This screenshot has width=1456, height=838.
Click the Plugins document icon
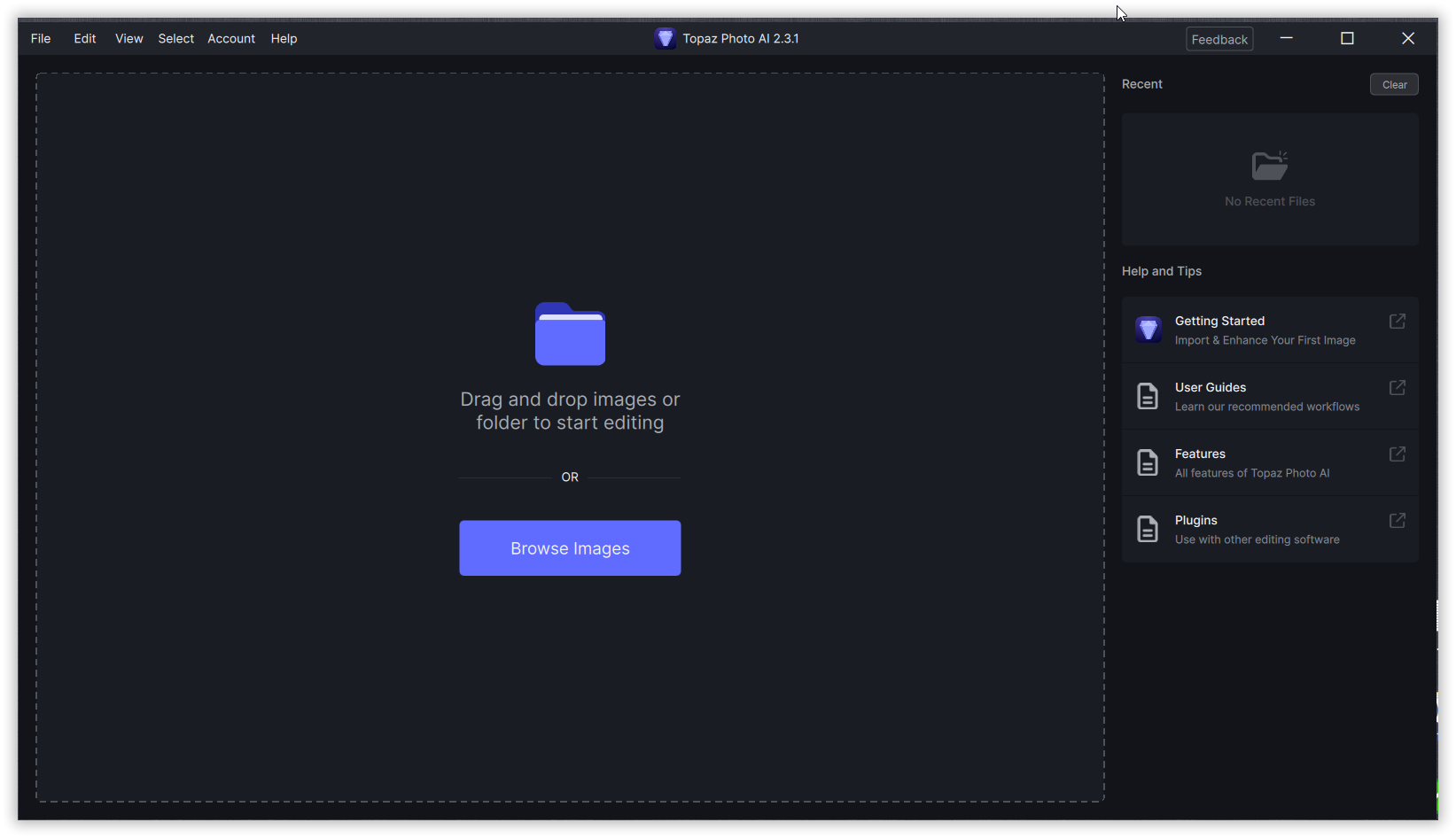(x=1148, y=529)
